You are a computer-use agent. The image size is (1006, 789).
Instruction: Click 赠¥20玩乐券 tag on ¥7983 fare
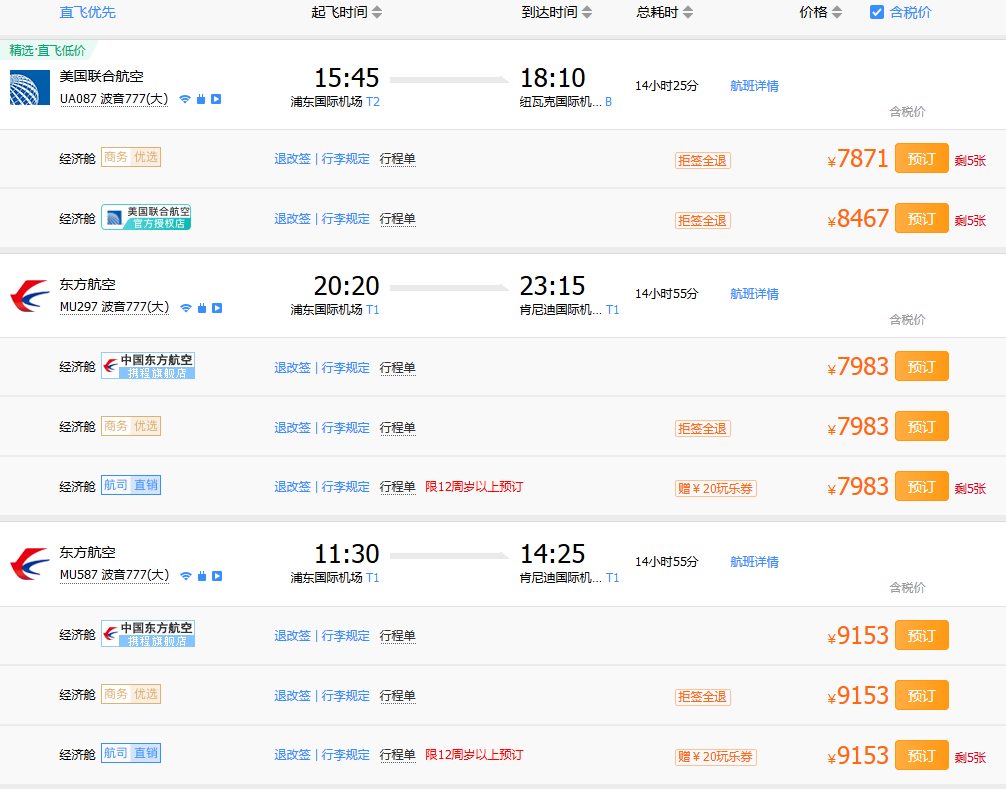click(x=715, y=489)
